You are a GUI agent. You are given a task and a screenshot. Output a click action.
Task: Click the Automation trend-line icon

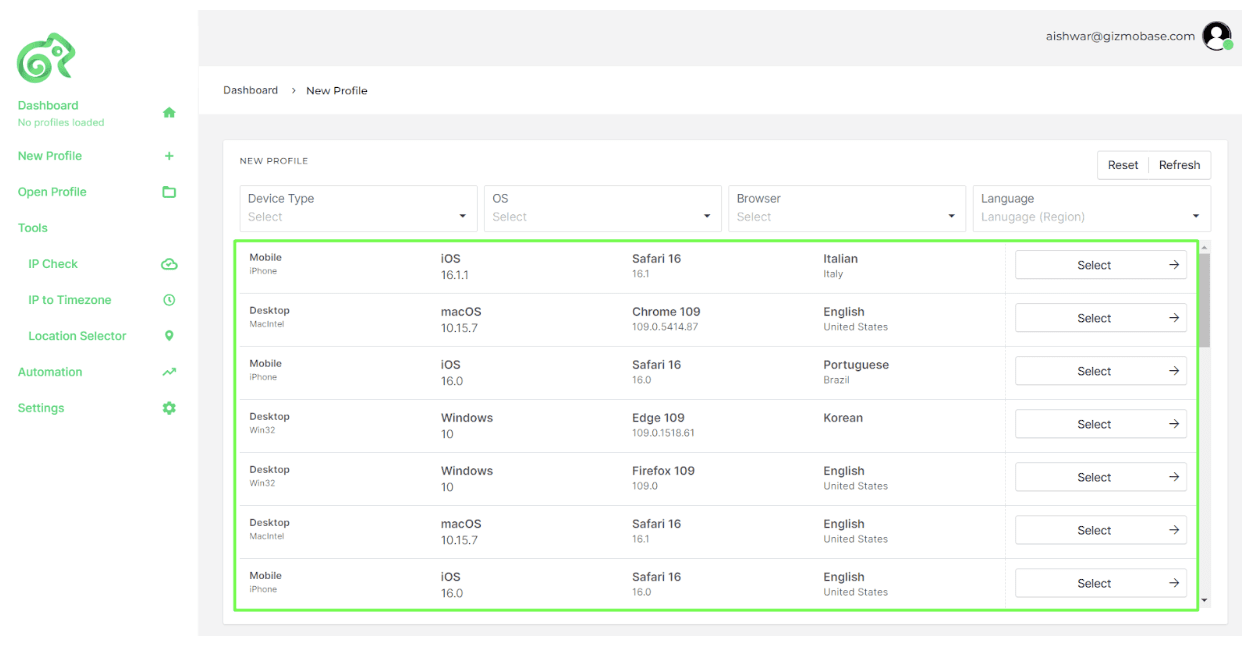tap(169, 372)
